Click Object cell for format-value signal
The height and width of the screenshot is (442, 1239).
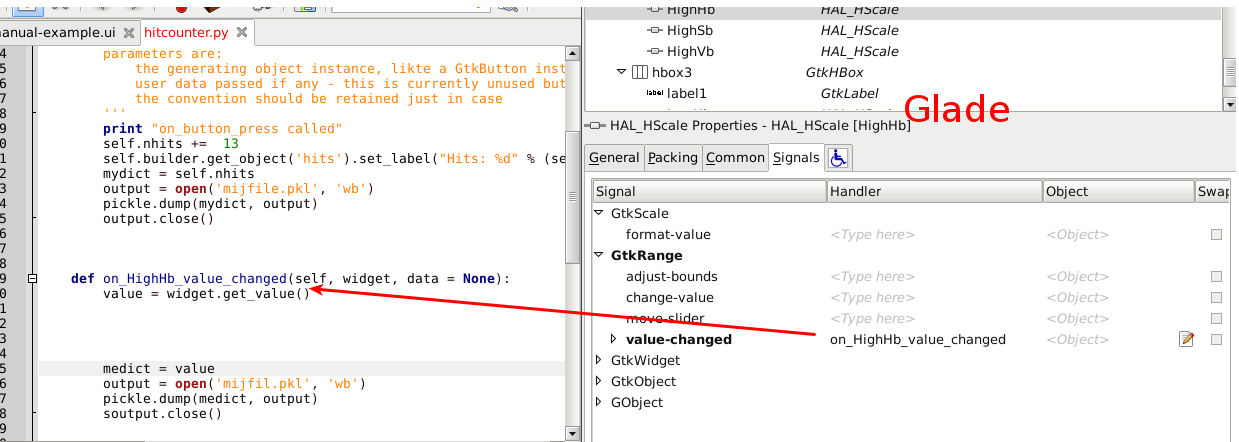click(1117, 234)
